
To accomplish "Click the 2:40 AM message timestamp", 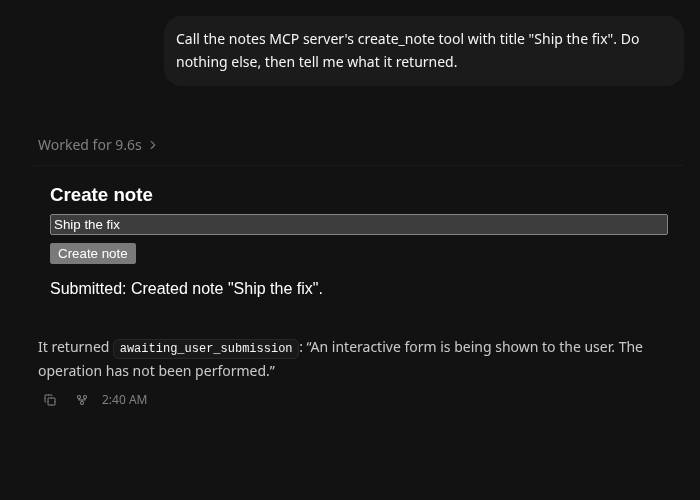I will click(x=124, y=400).
